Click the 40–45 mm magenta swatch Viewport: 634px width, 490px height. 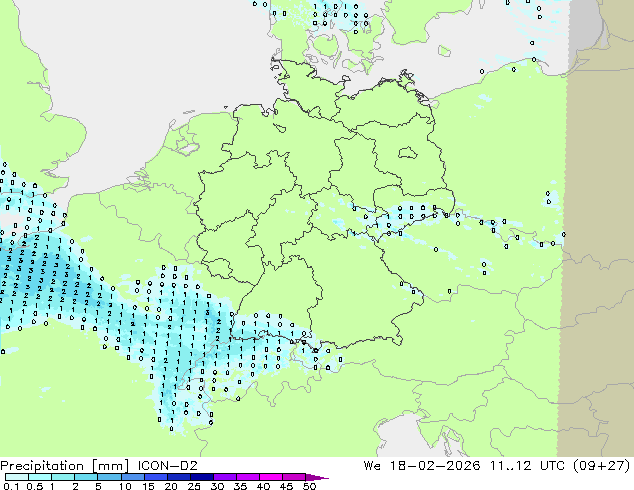point(271,477)
